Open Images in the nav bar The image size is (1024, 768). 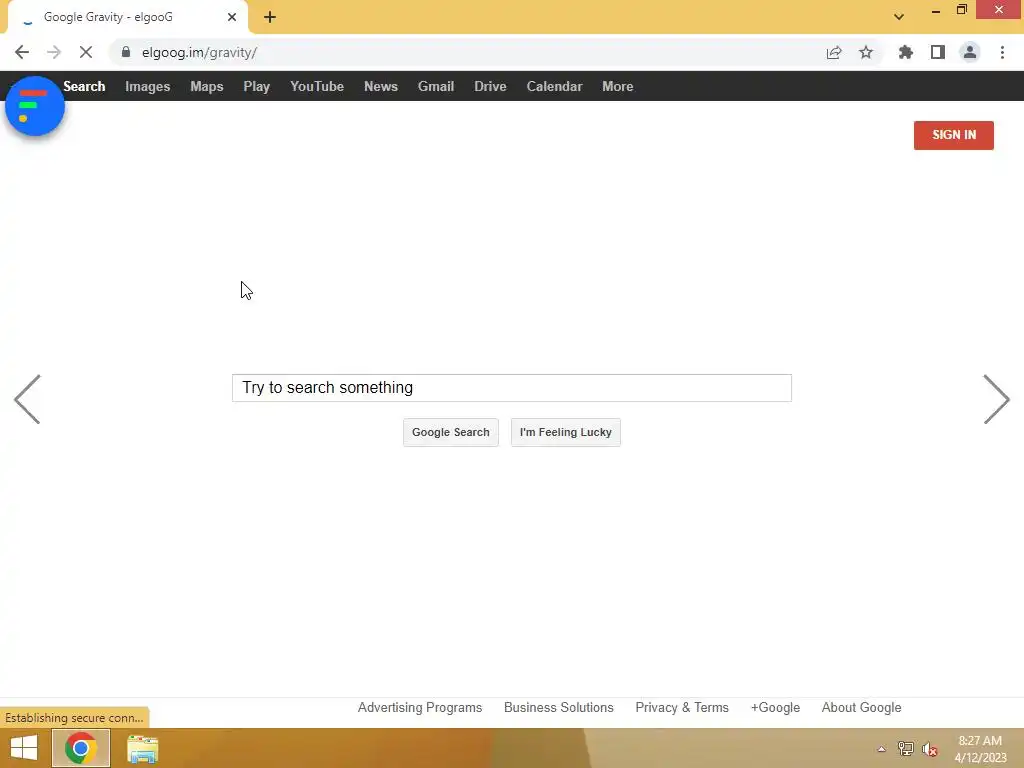148,86
